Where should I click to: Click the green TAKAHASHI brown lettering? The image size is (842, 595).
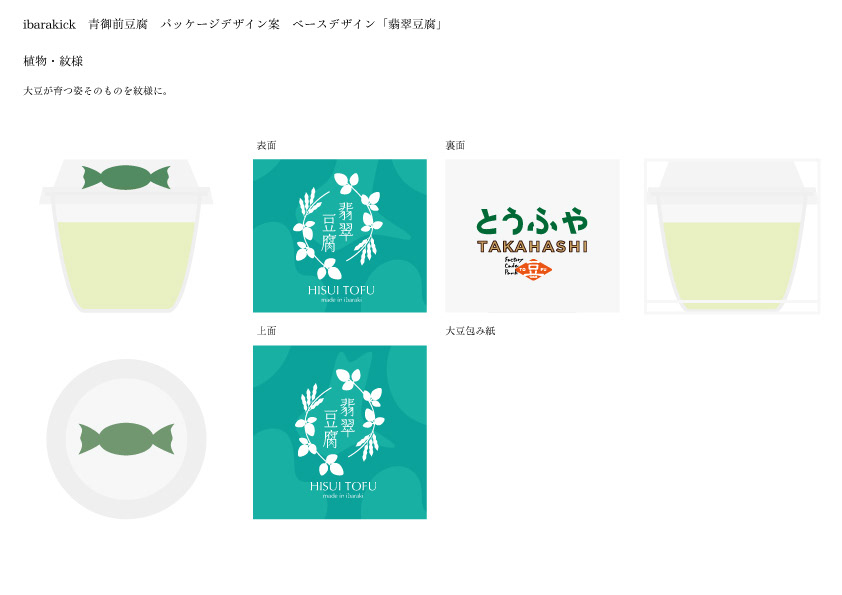pyautogui.click(x=532, y=246)
